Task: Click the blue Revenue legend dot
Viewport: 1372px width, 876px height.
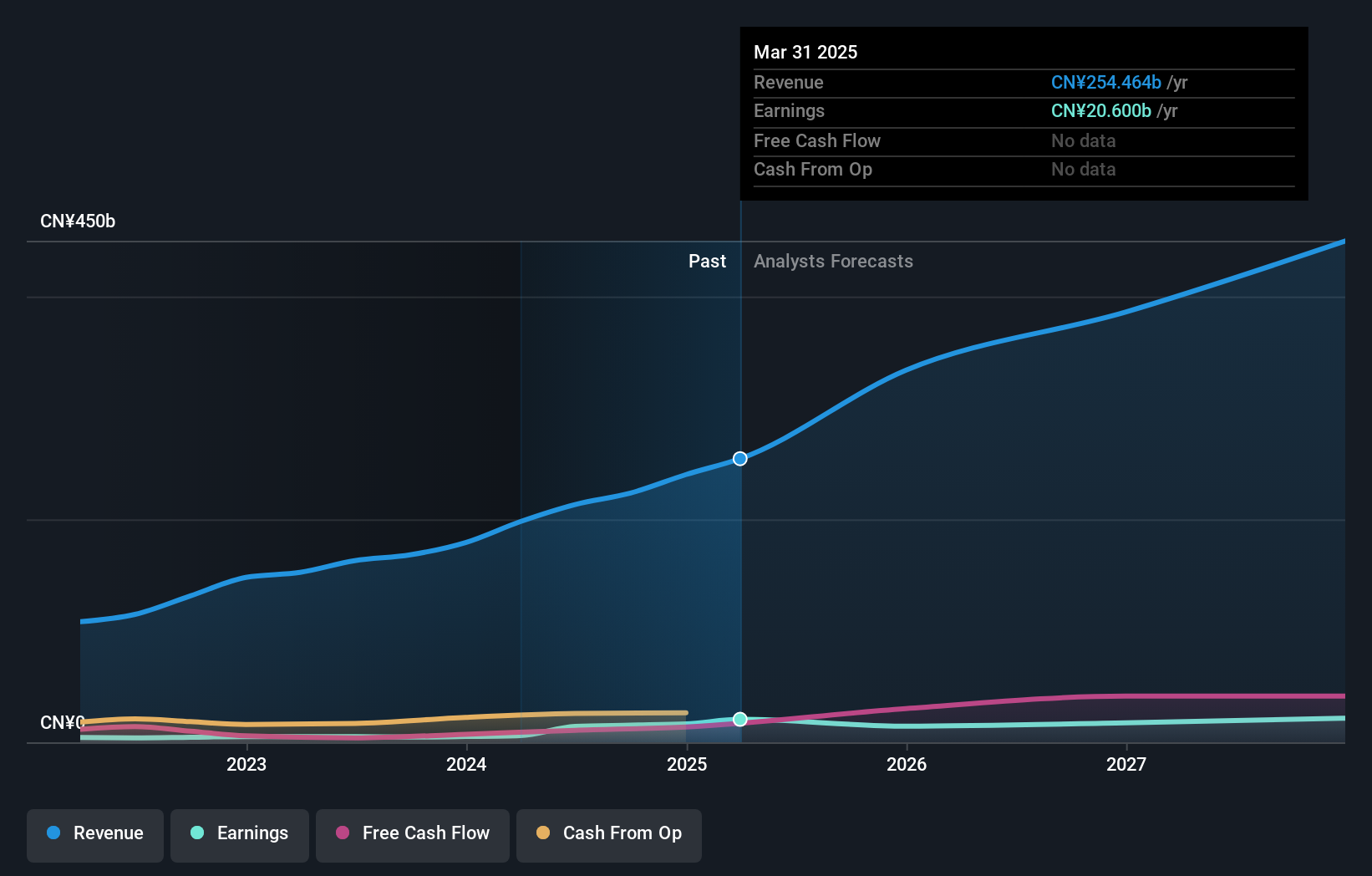Action: coord(53,833)
